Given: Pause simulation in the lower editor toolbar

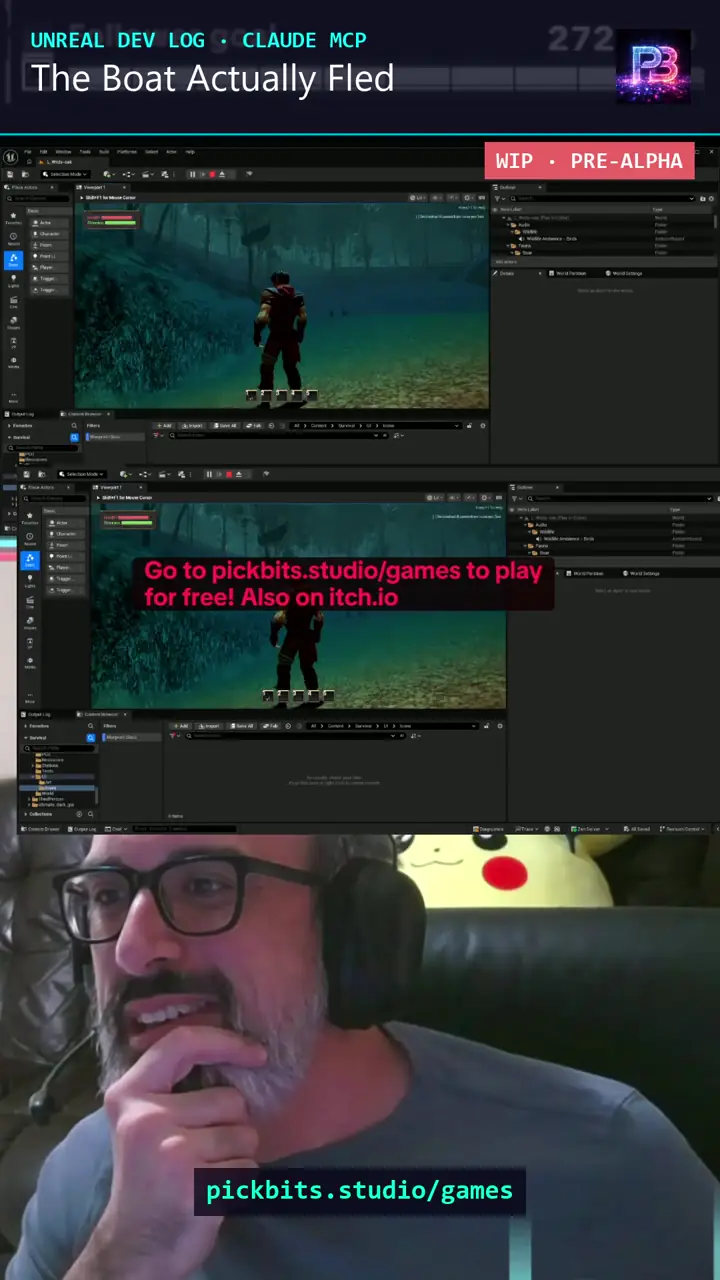Looking at the screenshot, I should click(209, 474).
